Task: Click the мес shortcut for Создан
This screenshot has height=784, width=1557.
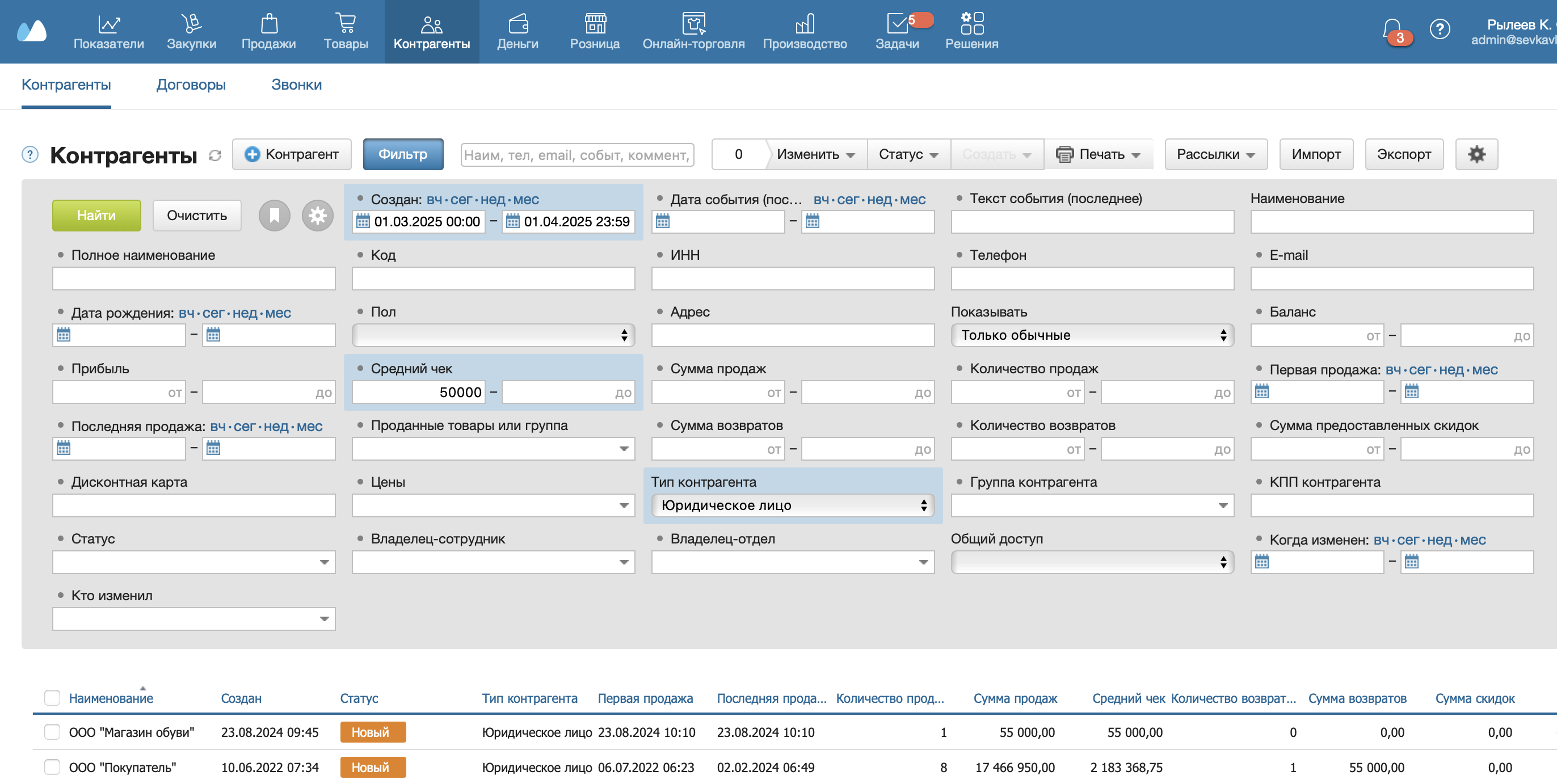Action: [526, 200]
